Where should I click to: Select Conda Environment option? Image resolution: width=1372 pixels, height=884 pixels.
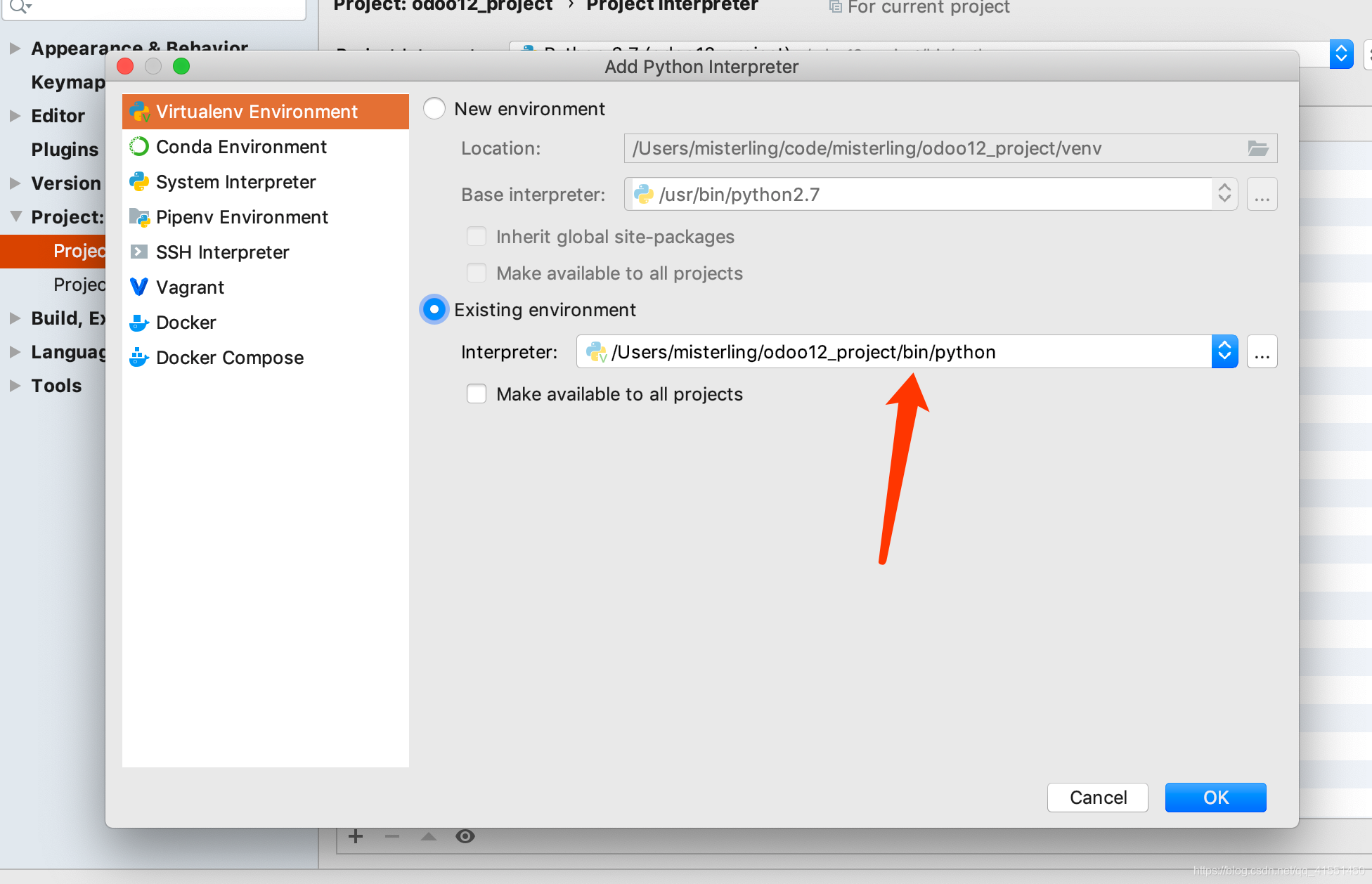265,147
